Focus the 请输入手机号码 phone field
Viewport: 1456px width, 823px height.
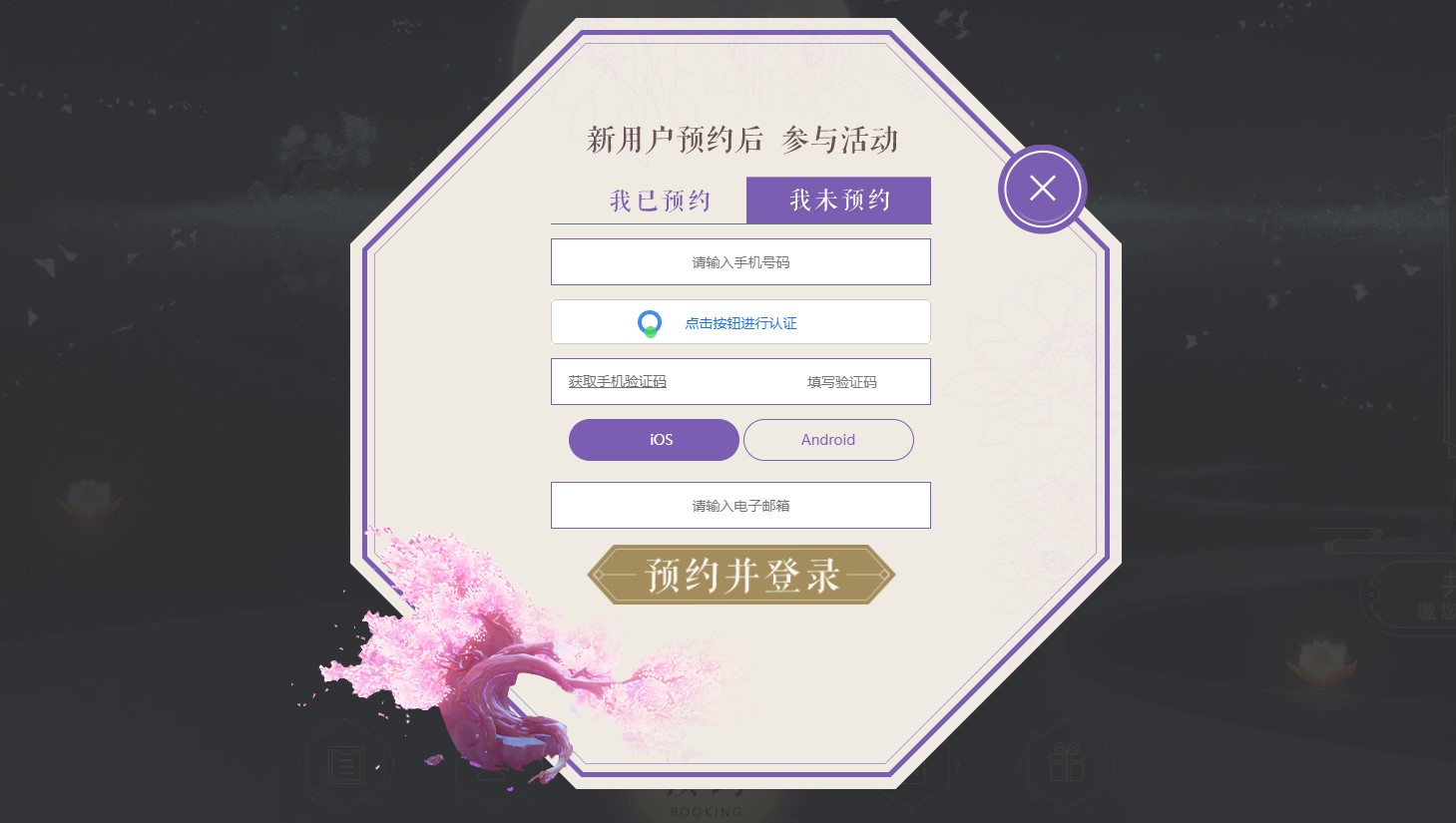coord(740,262)
